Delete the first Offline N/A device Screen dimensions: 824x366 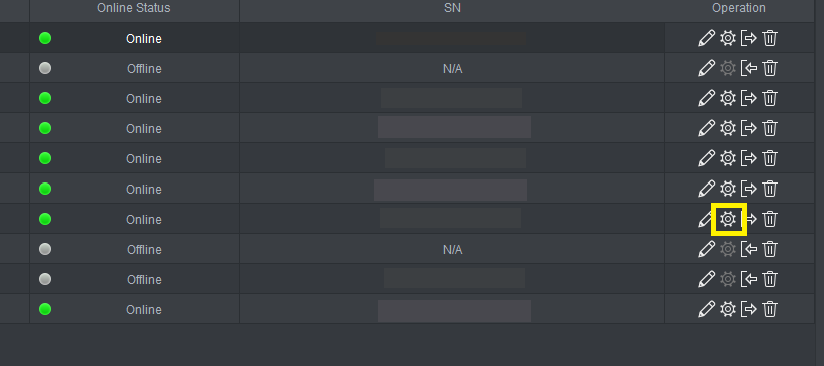(770, 68)
